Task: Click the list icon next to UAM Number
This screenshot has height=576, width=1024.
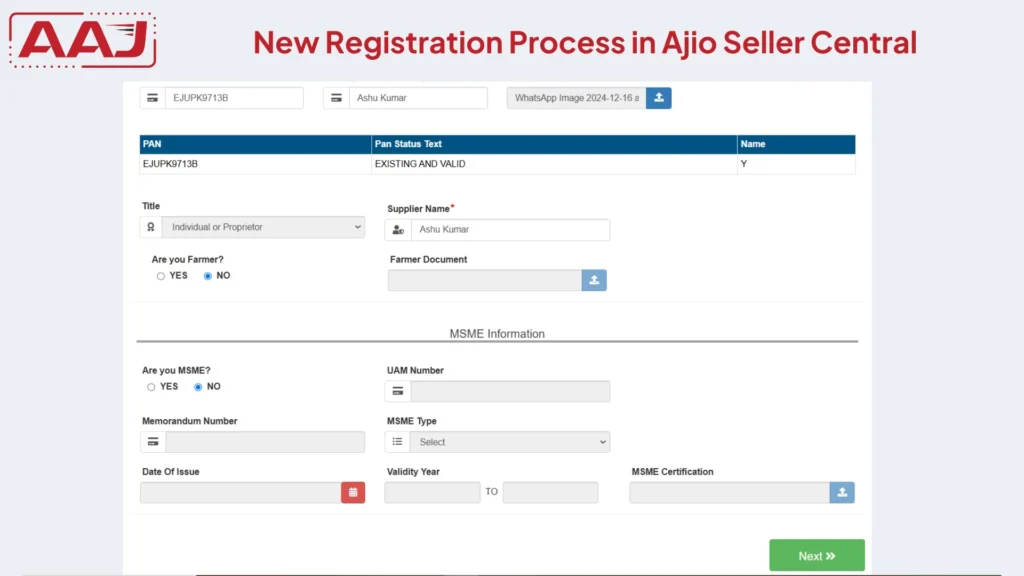Action: 396,391
